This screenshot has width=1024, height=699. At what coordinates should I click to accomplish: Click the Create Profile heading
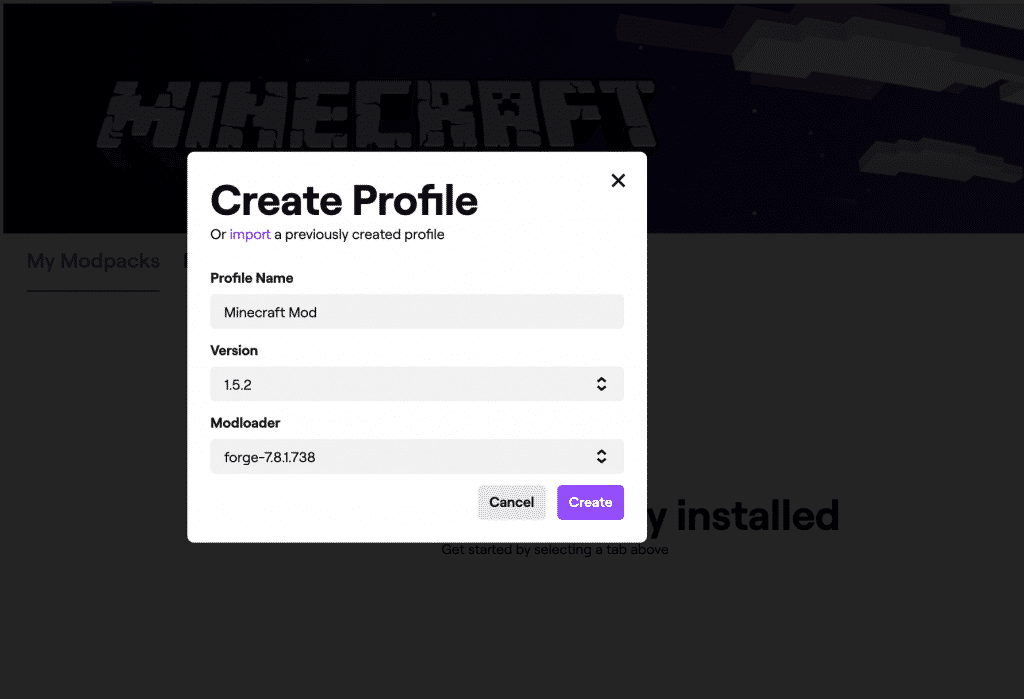tap(344, 201)
